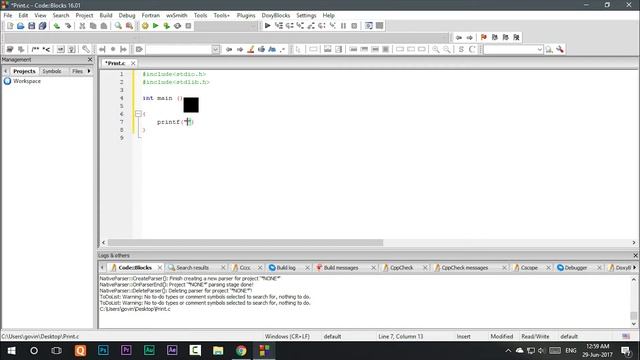The width and height of the screenshot is (640, 360).
Task: Run search using the magnifier beside the rightmost combo box
Action: pyautogui.click(x=549, y=49)
